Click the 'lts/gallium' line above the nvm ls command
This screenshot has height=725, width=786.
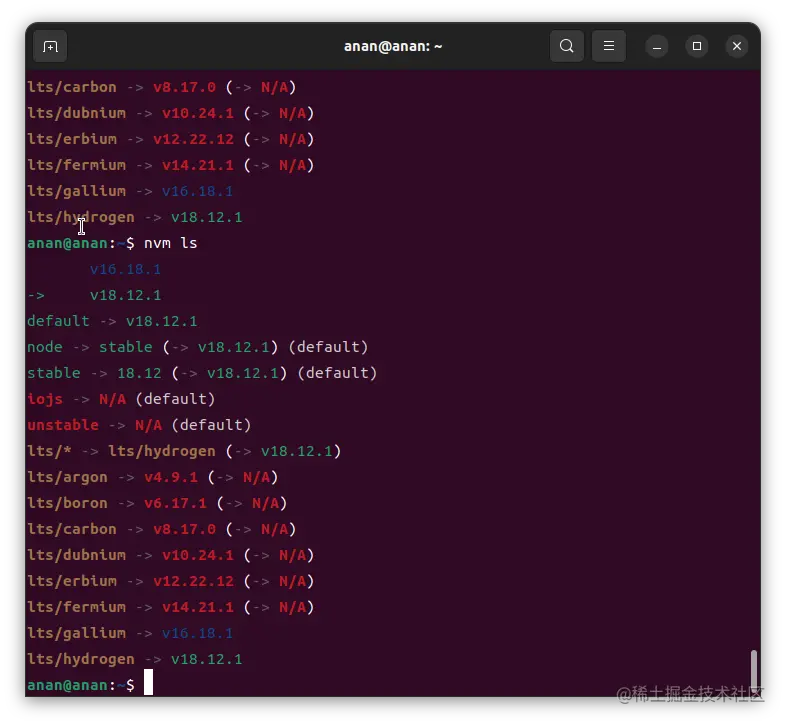(130, 192)
